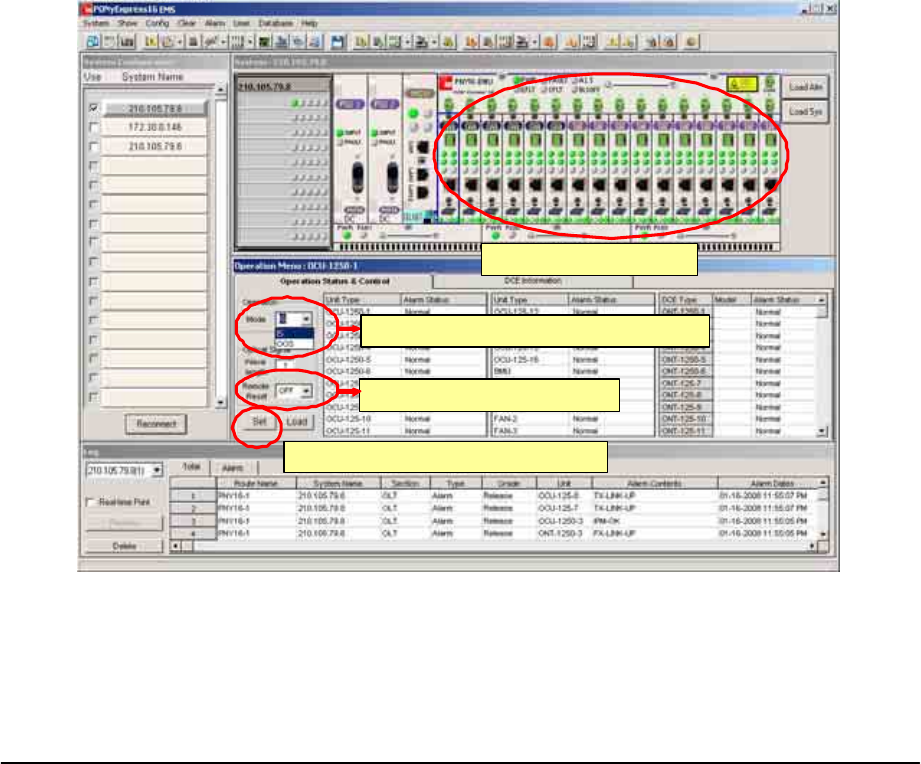
Task: Open the Database menu
Action: pos(275,23)
